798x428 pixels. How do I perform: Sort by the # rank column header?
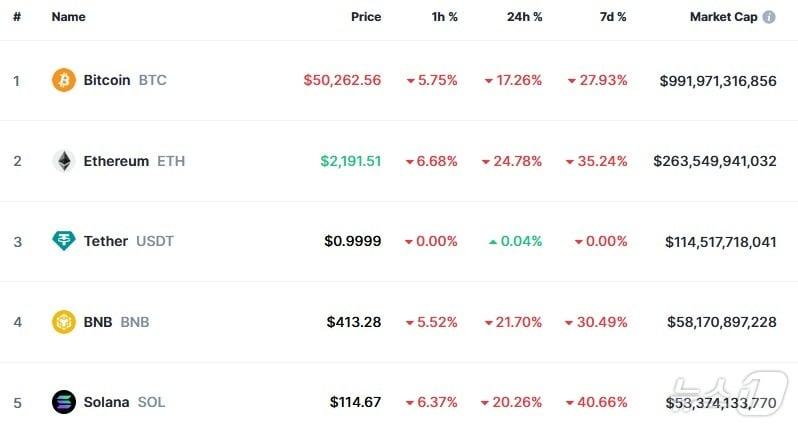17,17
